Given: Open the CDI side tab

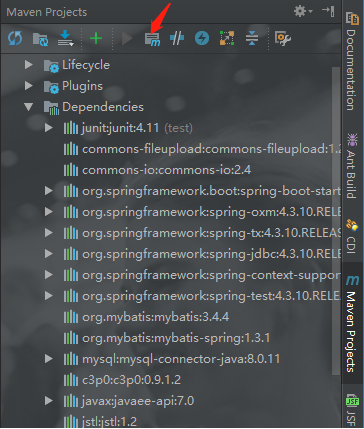Looking at the screenshot, I should pyautogui.click(x=352, y=236).
